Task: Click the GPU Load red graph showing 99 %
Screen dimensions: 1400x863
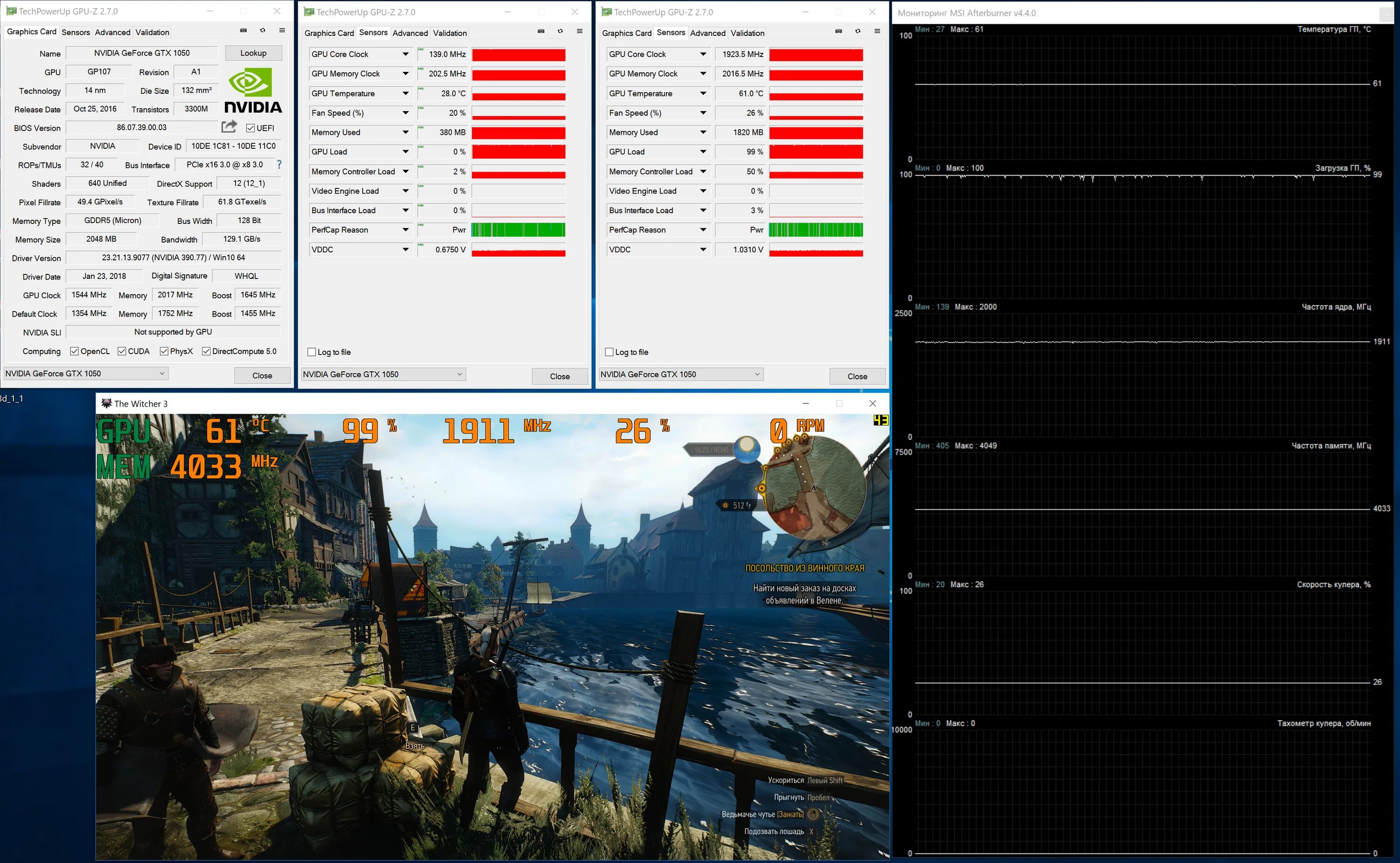Action: click(816, 152)
